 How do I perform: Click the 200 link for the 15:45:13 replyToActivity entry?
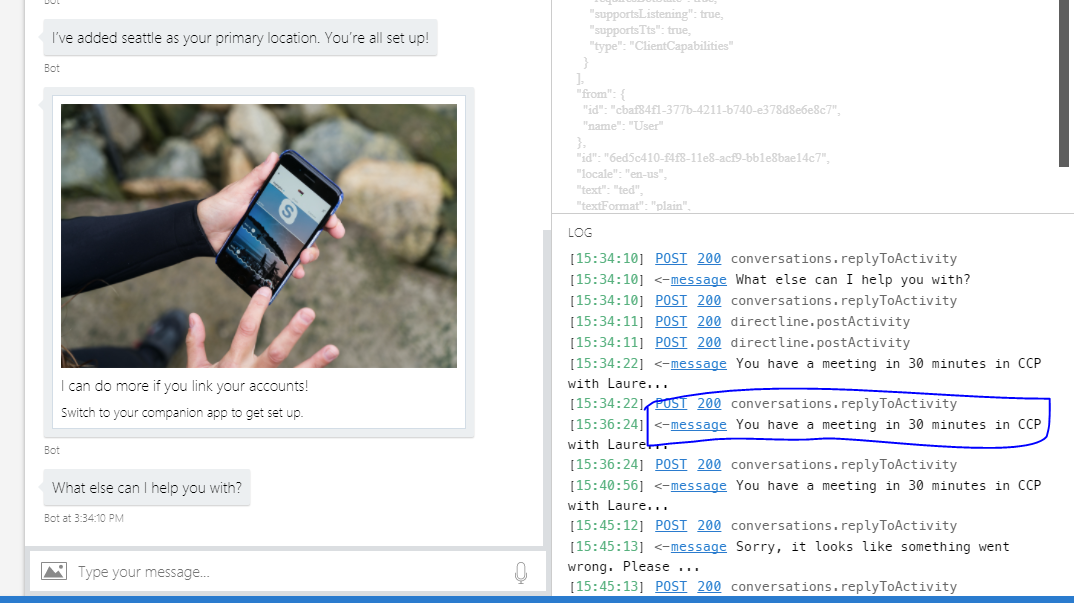tap(709, 586)
